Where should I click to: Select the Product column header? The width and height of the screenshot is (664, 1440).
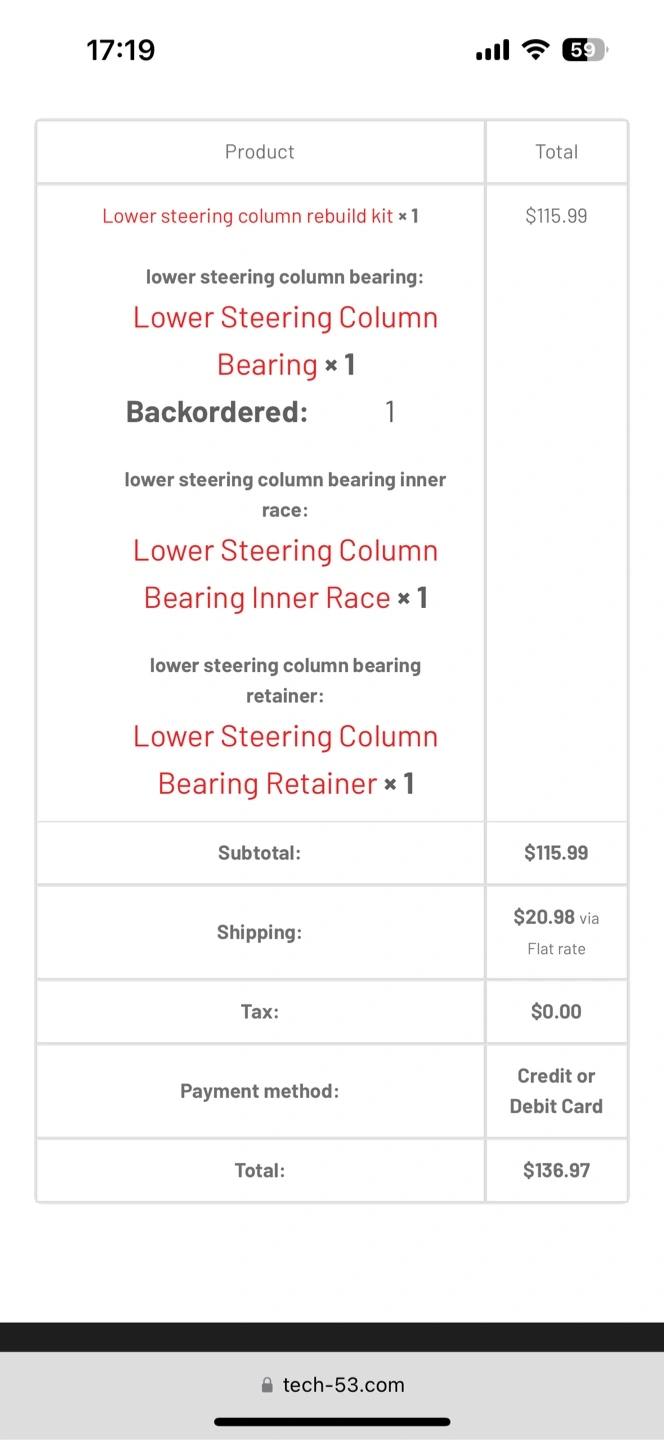pyautogui.click(x=260, y=152)
